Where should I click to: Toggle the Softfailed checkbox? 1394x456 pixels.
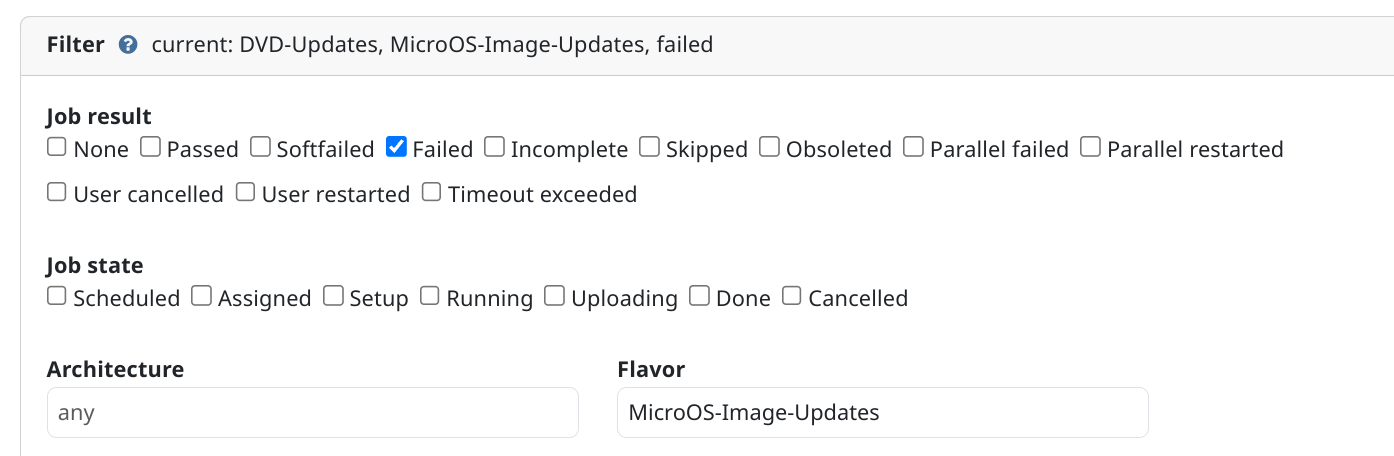click(x=260, y=148)
